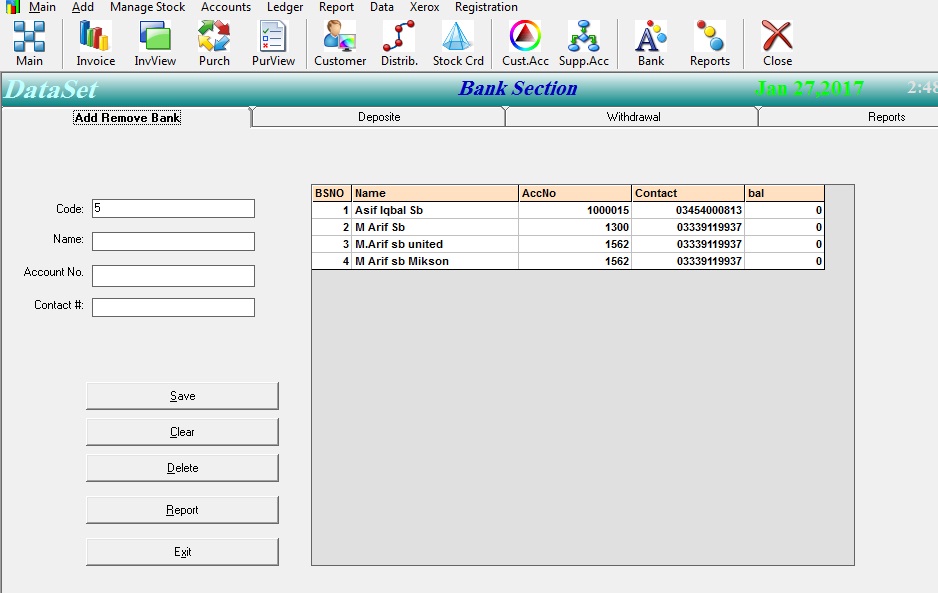The width and height of the screenshot is (938, 593).
Task: Click the Clear button
Action: tap(182, 432)
